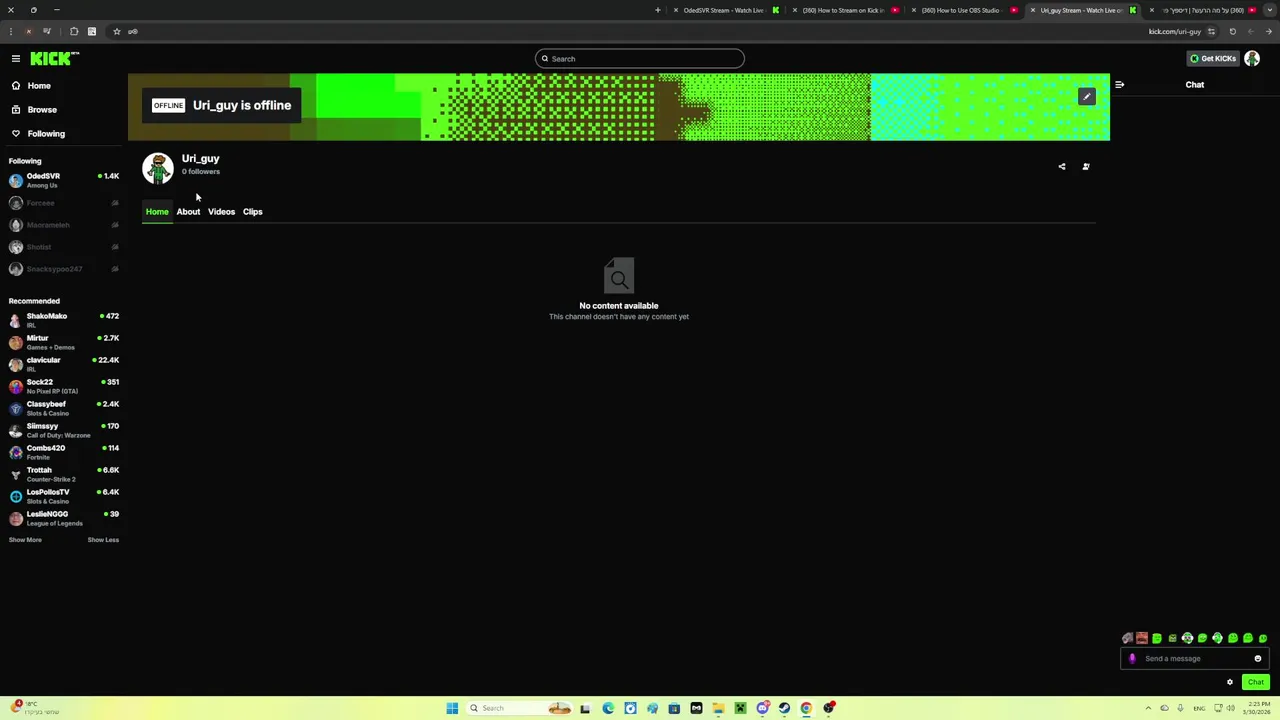Viewport: 1280px width, 720px height.
Task: Switch to How to Use OBS Studio tab
Action: [965, 10]
